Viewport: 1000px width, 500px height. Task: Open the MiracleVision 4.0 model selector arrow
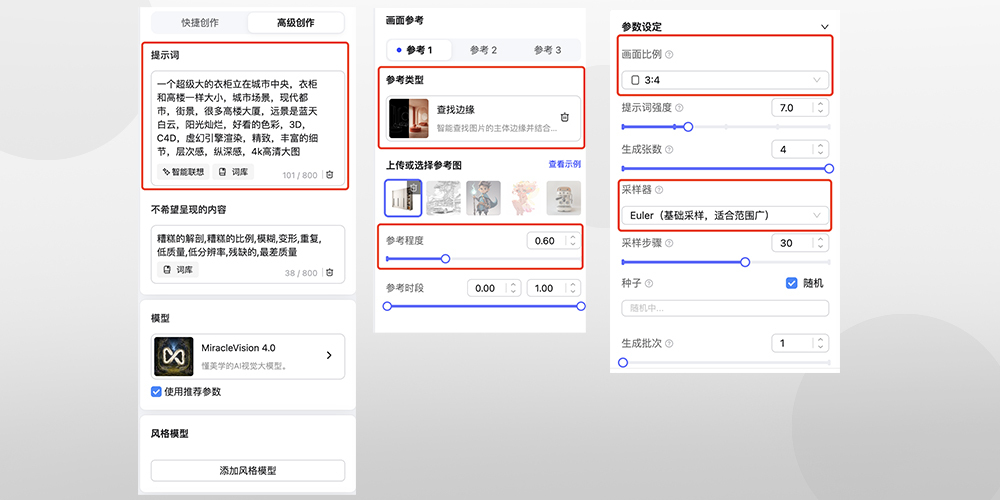(329, 355)
